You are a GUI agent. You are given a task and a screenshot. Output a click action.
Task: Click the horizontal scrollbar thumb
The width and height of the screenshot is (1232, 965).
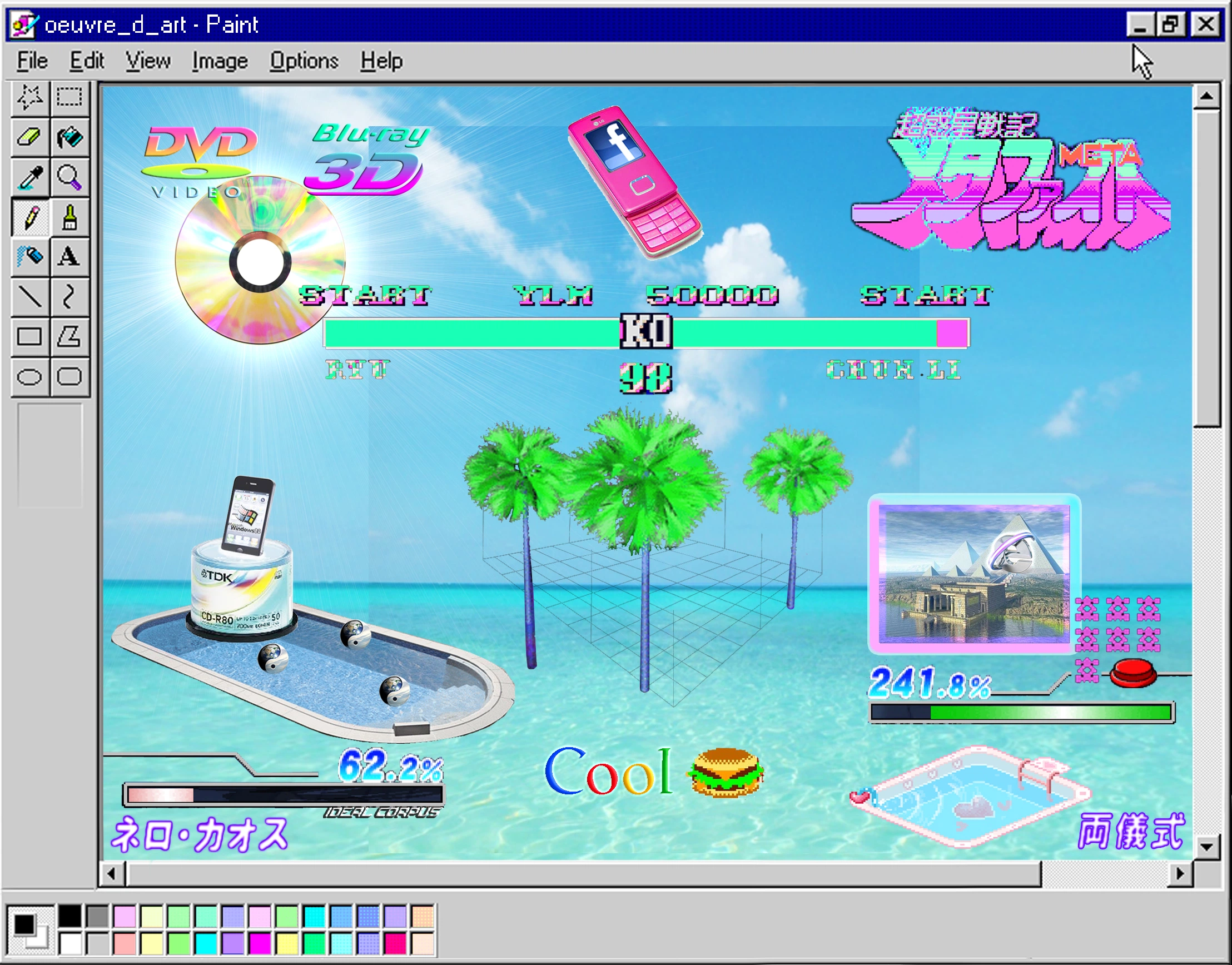click(x=584, y=874)
